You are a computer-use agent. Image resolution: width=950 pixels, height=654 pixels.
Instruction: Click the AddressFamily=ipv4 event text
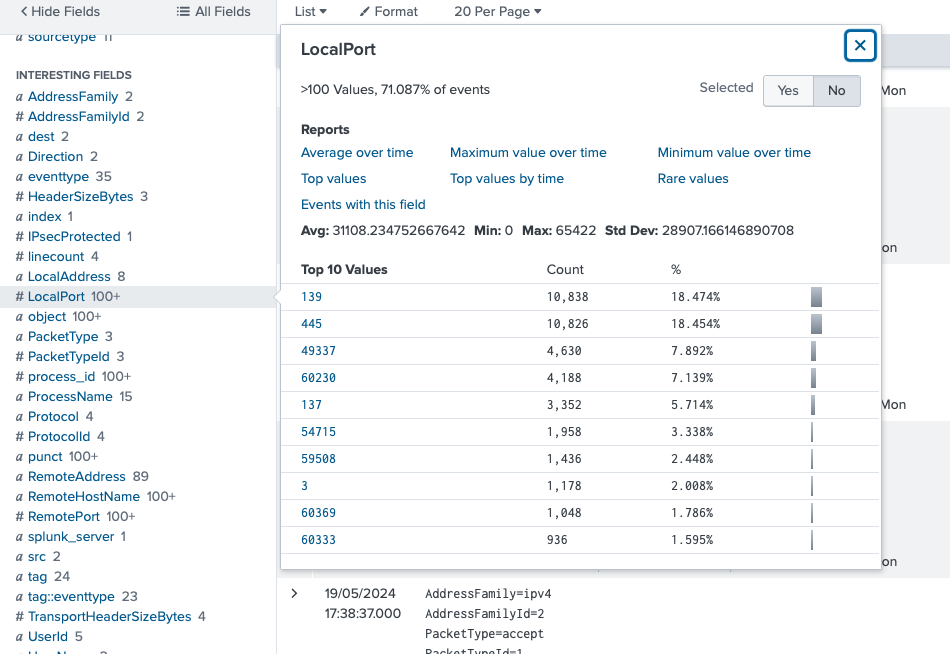tap(488, 594)
